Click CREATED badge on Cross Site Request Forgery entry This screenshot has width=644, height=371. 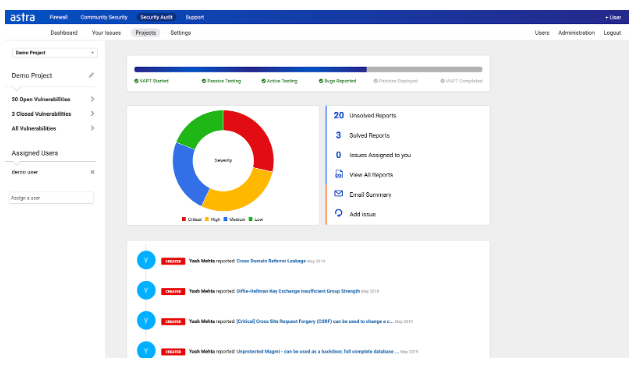pyautogui.click(x=173, y=322)
